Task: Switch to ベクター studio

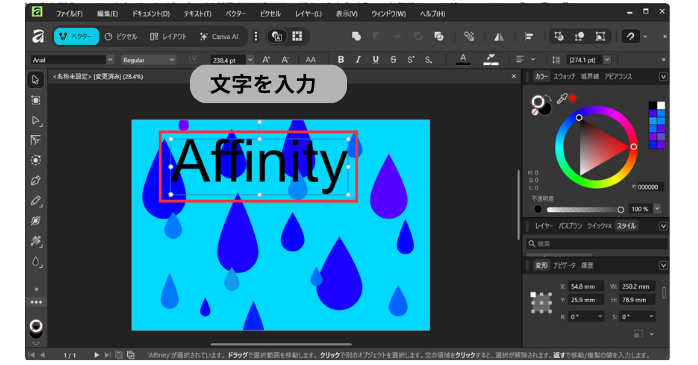Action: (x=76, y=36)
